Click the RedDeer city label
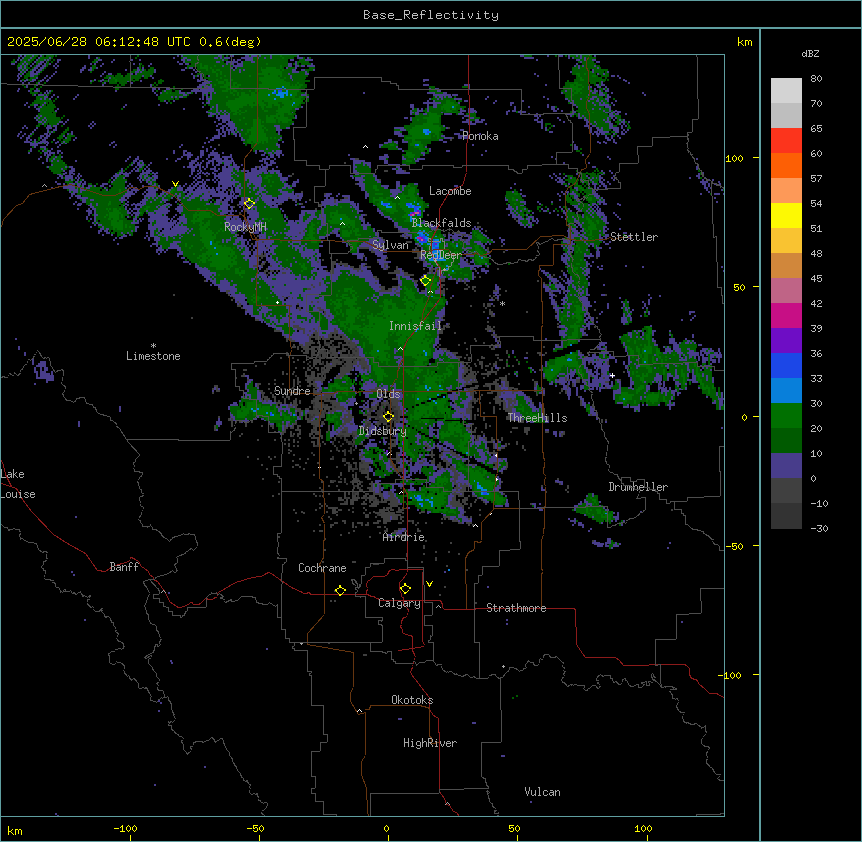This screenshot has height=842, width=862. click(441, 255)
